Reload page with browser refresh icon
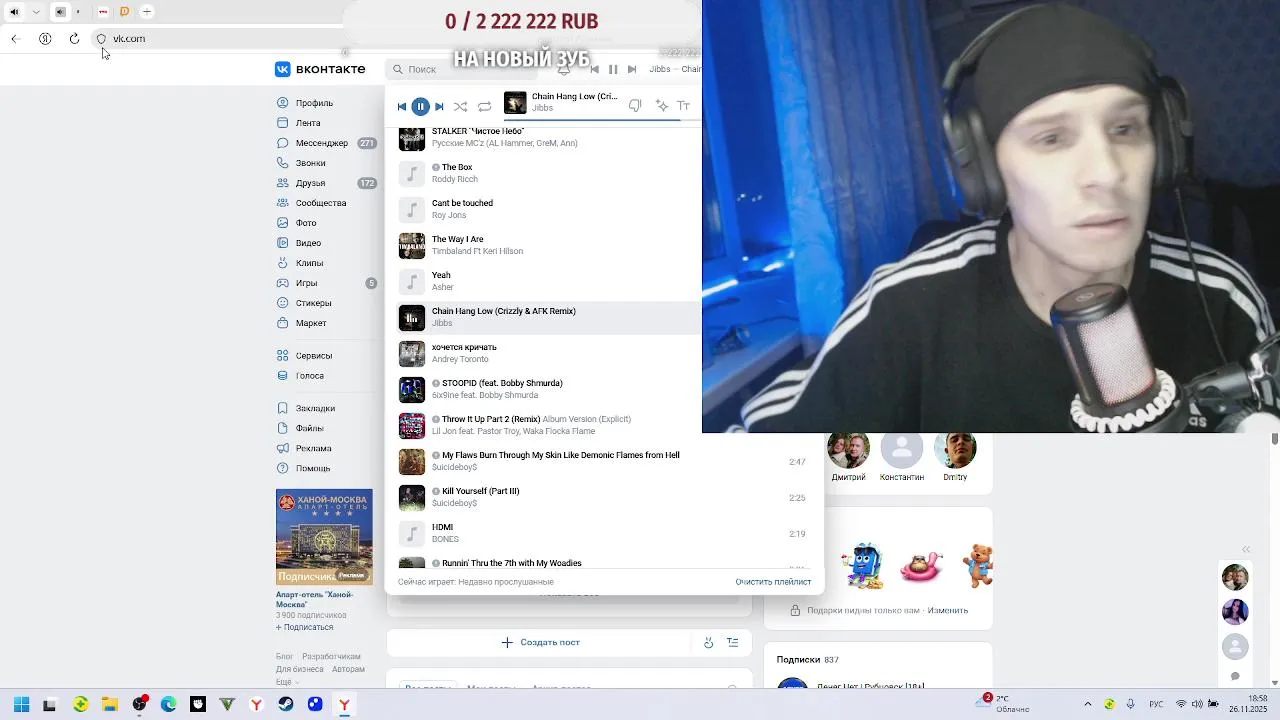The image size is (1280, 720). (74, 39)
